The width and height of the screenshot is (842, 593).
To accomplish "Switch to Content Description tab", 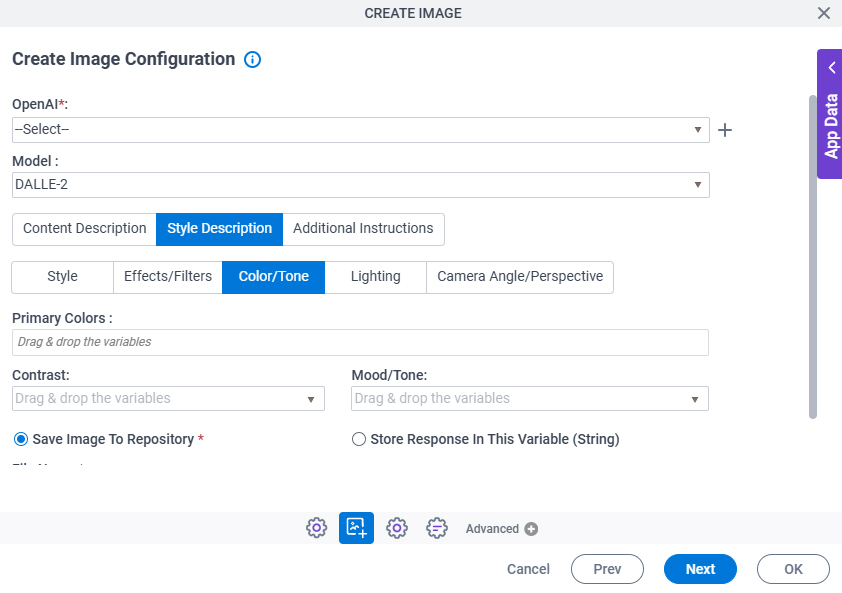I will pyautogui.click(x=84, y=229).
